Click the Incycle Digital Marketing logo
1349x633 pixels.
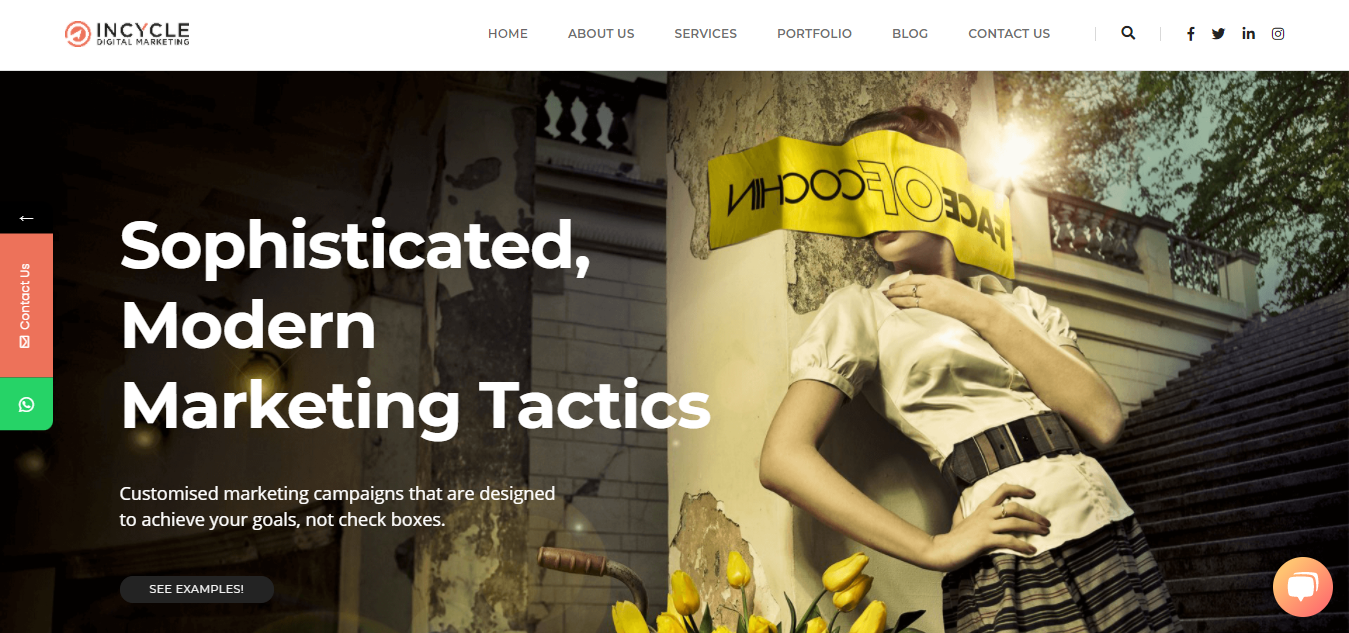127,34
